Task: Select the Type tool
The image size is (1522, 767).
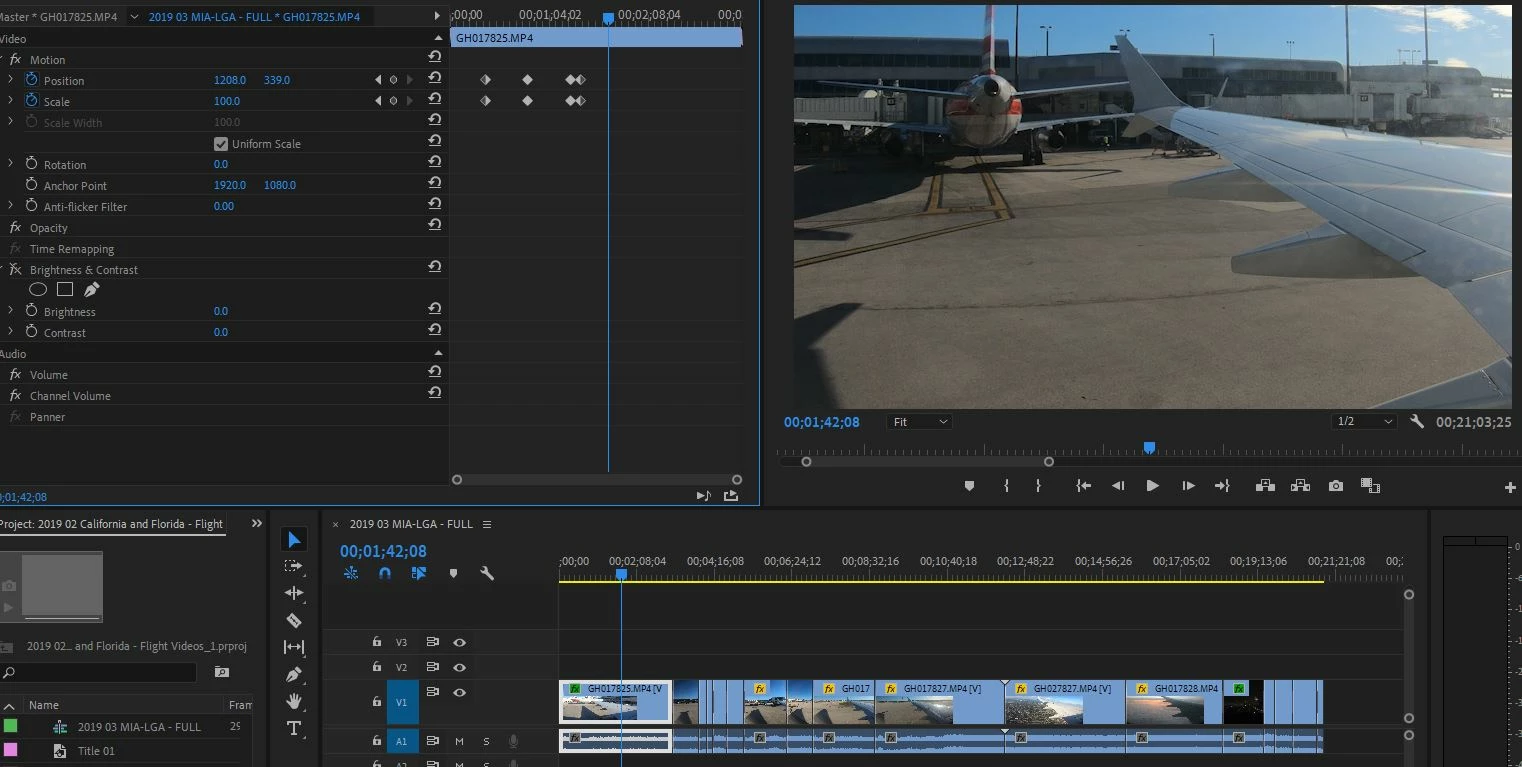Action: pyautogui.click(x=294, y=728)
